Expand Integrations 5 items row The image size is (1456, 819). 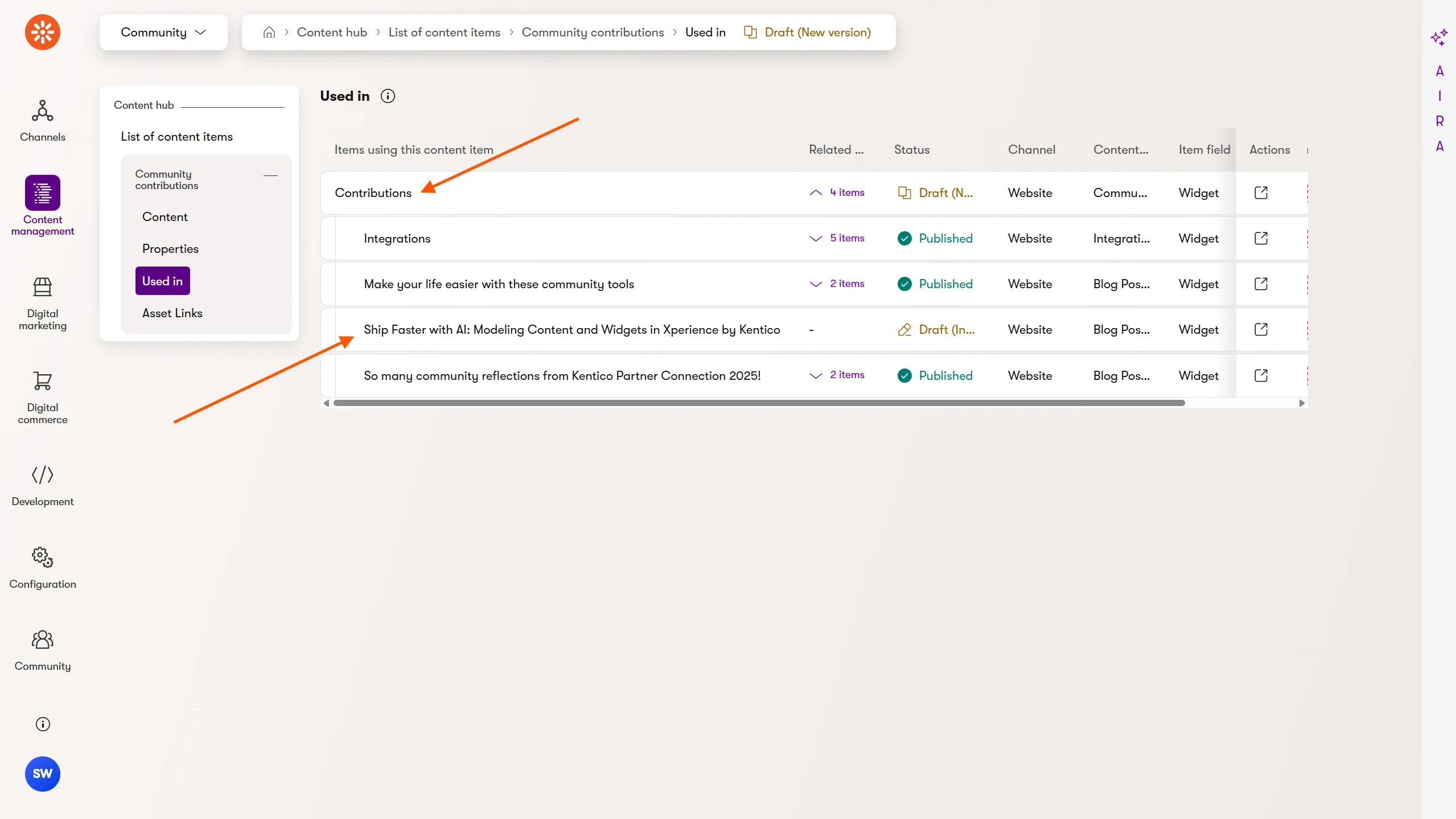(837, 238)
